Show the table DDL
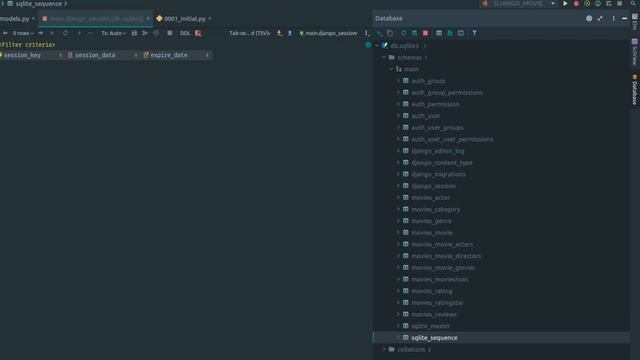The height and width of the screenshot is (360, 640). click(x=185, y=33)
